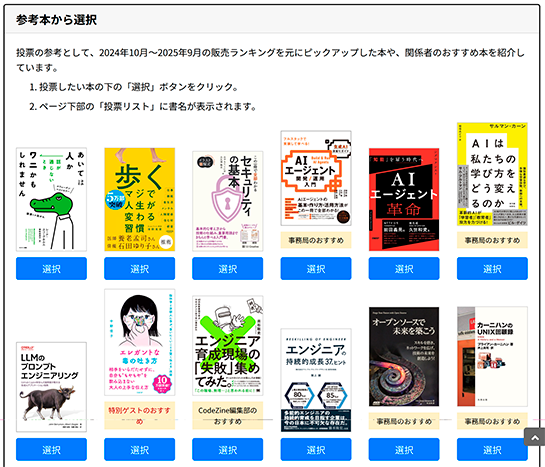This screenshot has width=545, height=467.
Task: Click 選択 under AIエージェント開発/運用入門
Action: (316, 269)
